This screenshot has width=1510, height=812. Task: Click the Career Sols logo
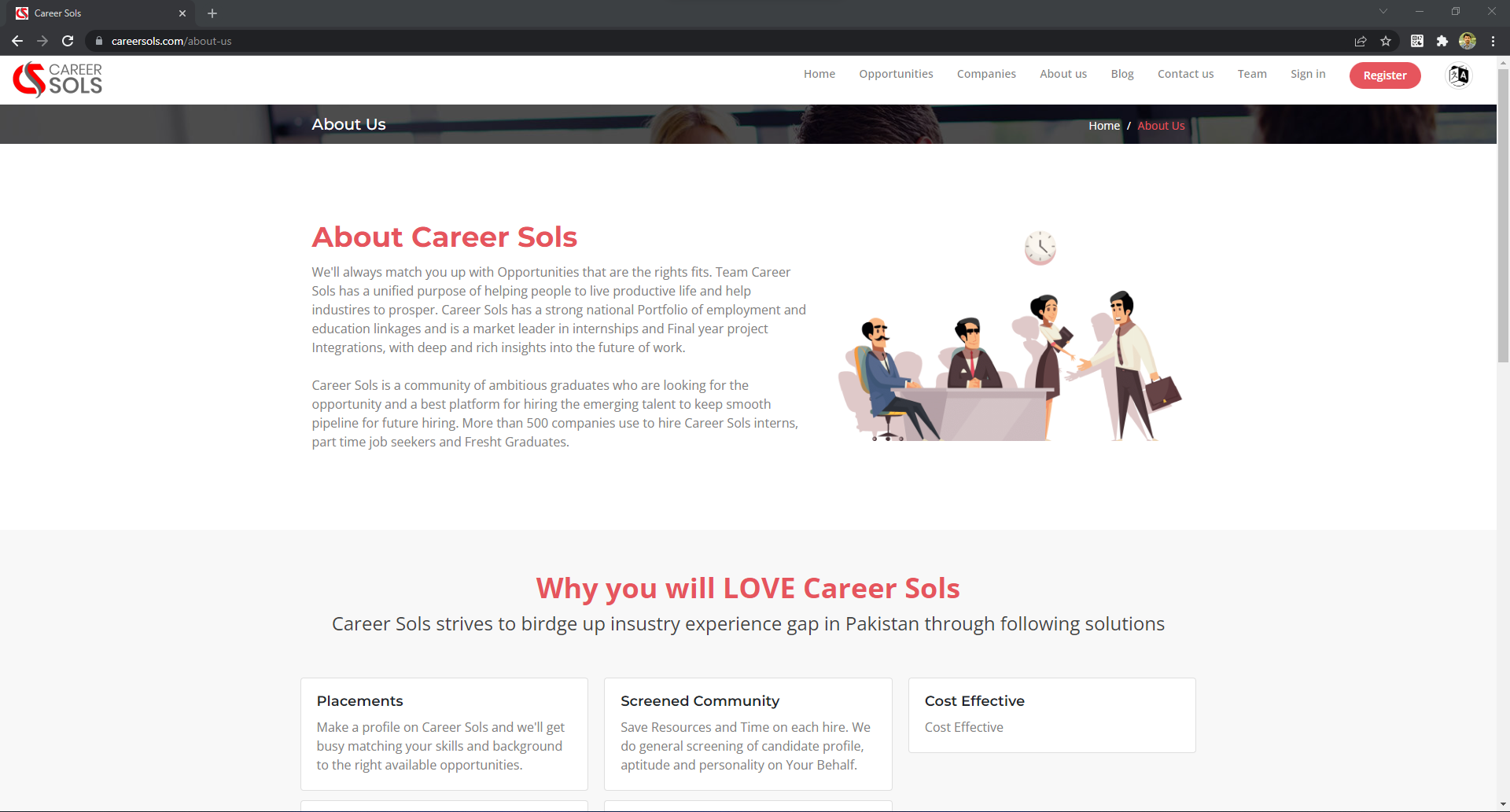pyautogui.click(x=57, y=79)
